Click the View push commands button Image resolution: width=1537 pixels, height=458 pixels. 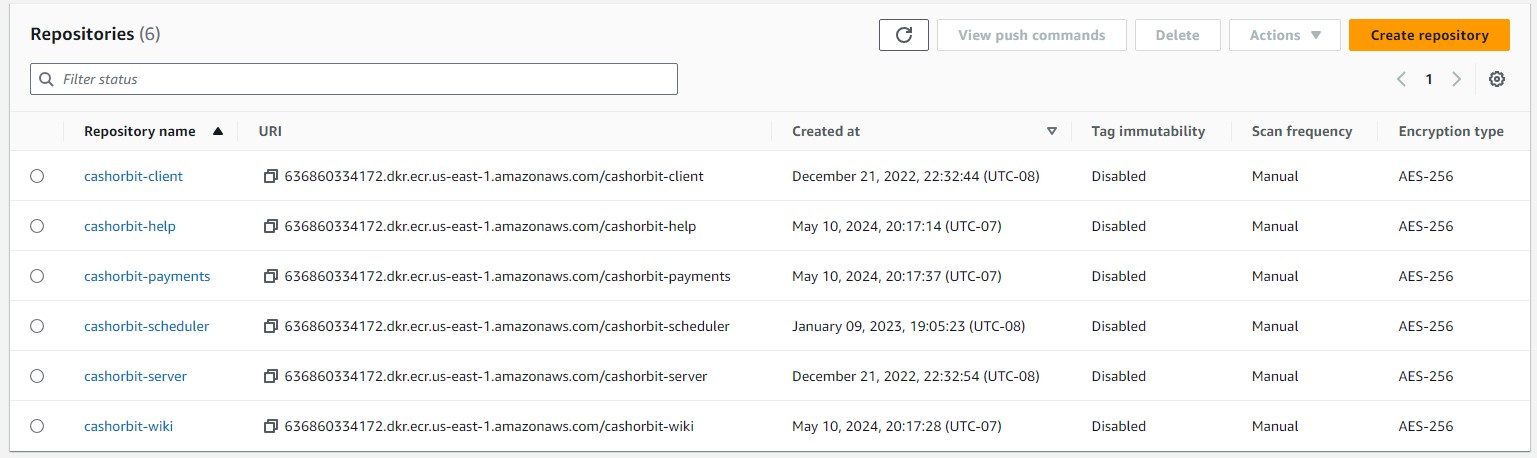tap(1031, 35)
